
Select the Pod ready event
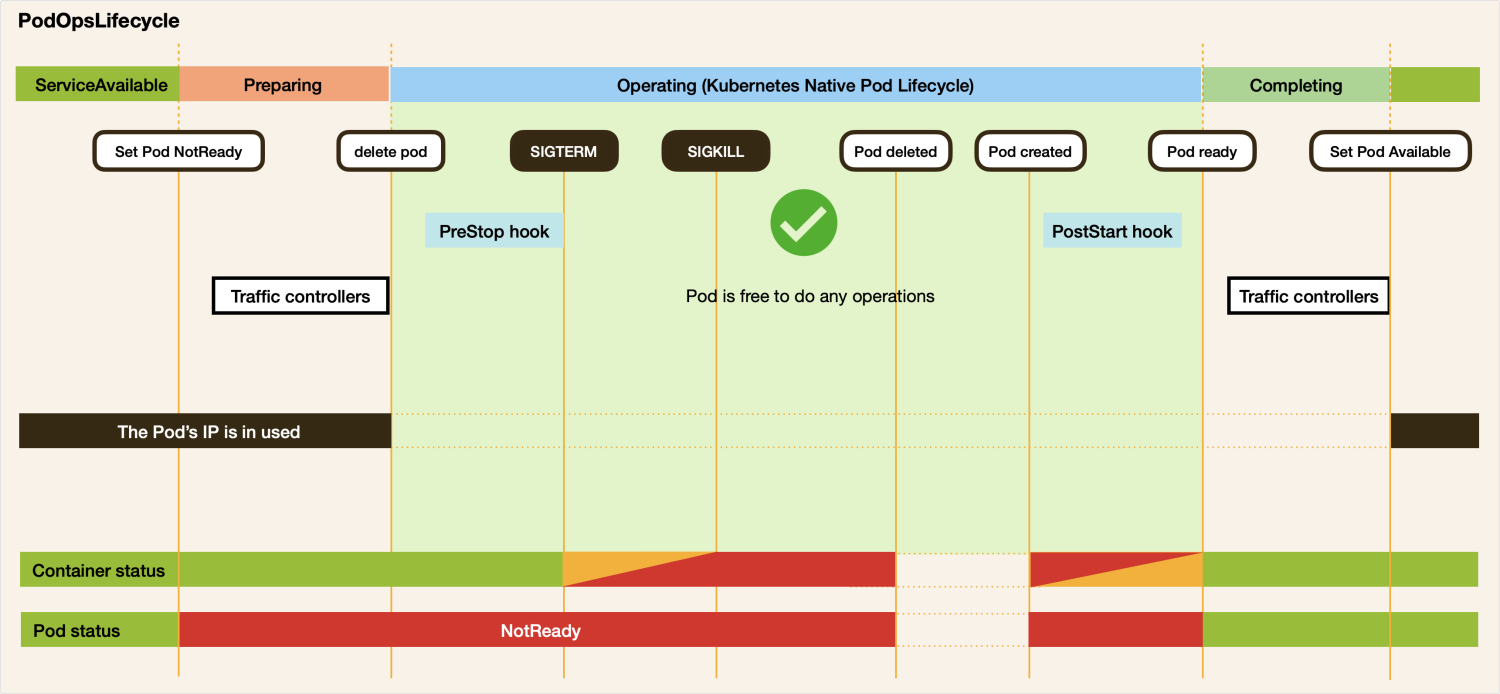(1202, 150)
